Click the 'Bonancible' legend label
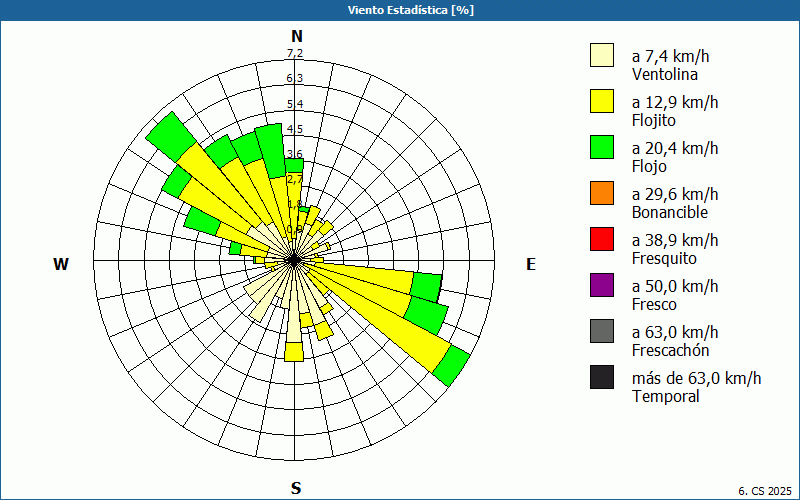The width and height of the screenshot is (800, 500). 670,212
